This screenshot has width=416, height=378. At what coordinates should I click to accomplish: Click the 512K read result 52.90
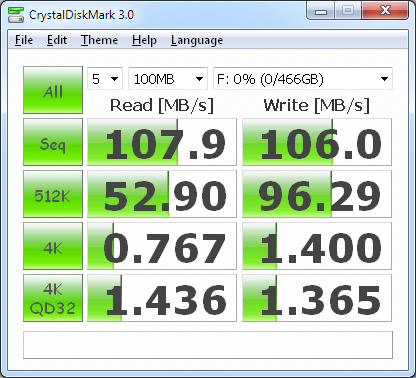162,194
